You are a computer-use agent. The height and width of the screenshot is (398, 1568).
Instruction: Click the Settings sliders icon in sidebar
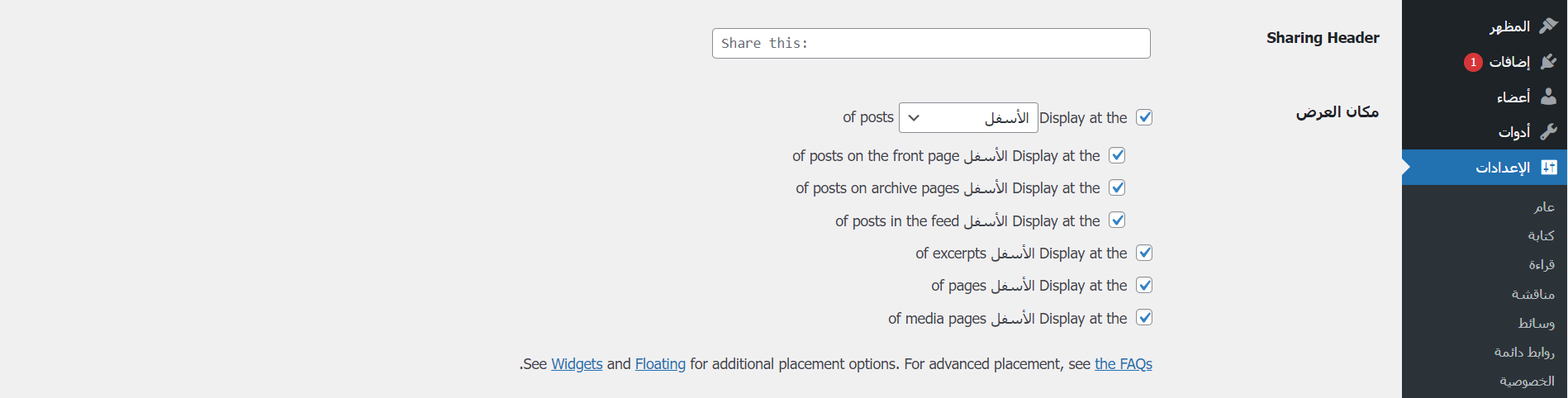click(1549, 168)
